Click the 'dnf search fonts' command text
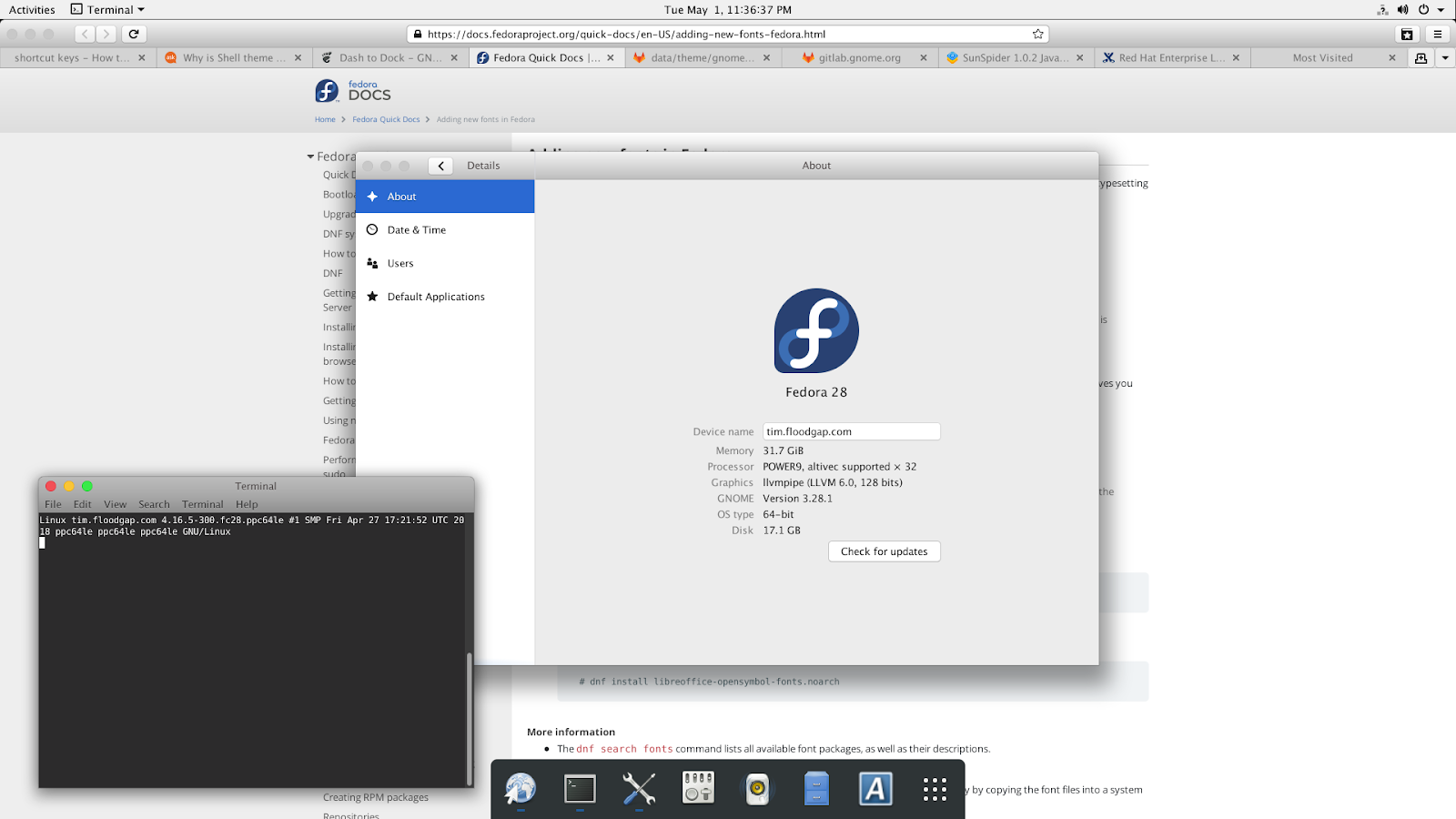 [624, 749]
